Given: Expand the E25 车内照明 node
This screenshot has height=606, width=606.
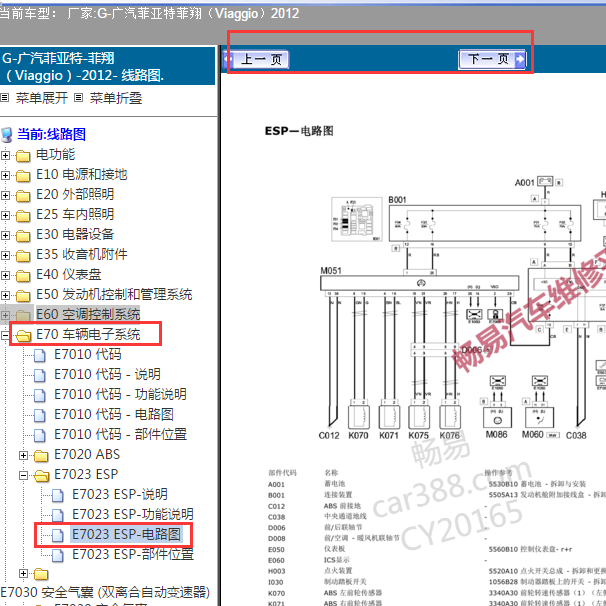Looking at the screenshot, I should pos(5,215).
